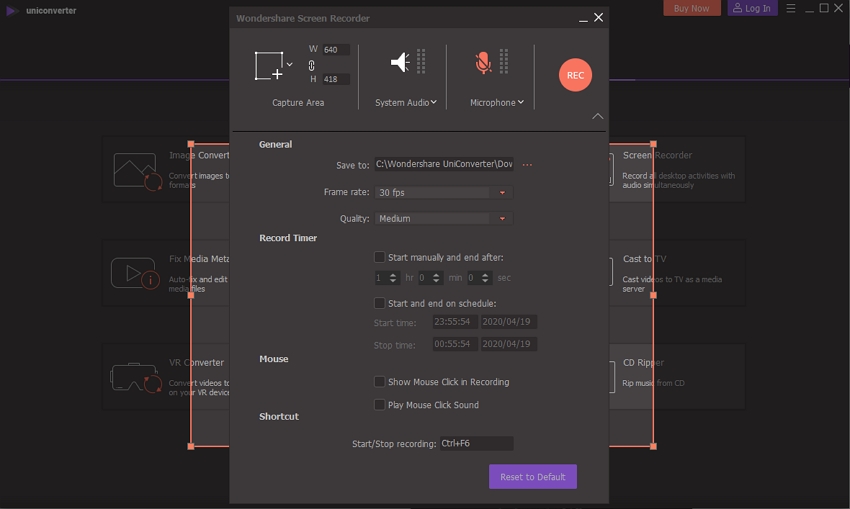The height and width of the screenshot is (509, 850).
Task: Start recording with the REC button
Action: pyautogui.click(x=575, y=75)
